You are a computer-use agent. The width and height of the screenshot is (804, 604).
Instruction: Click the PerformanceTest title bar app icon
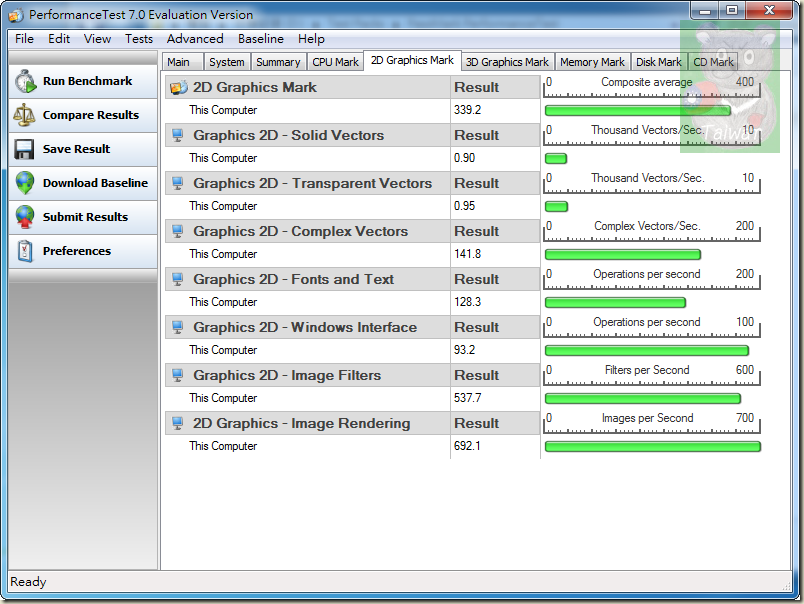coord(16,15)
